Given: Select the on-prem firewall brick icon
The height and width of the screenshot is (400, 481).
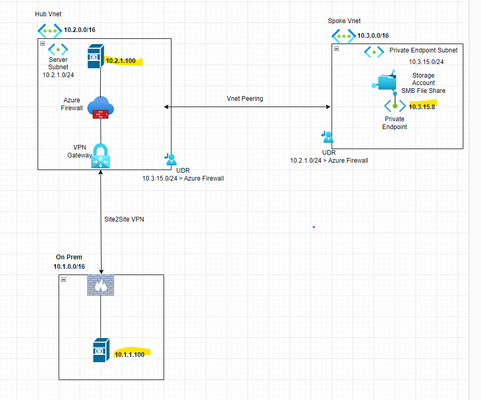Looking at the screenshot, I should click(101, 285).
